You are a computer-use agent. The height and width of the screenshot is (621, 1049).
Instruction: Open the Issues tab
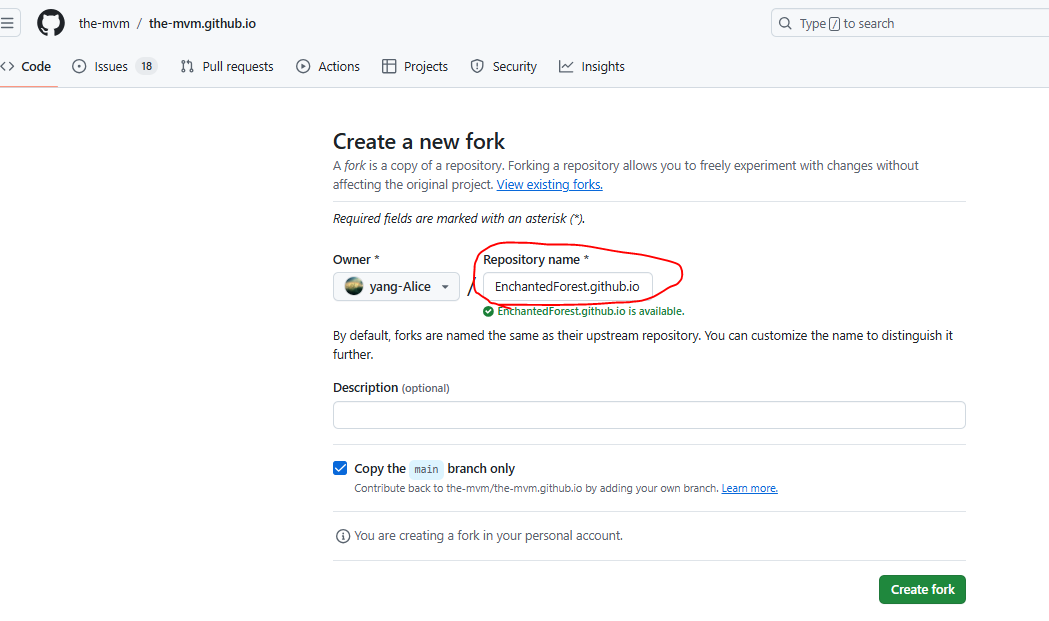click(x=114, y=66)
